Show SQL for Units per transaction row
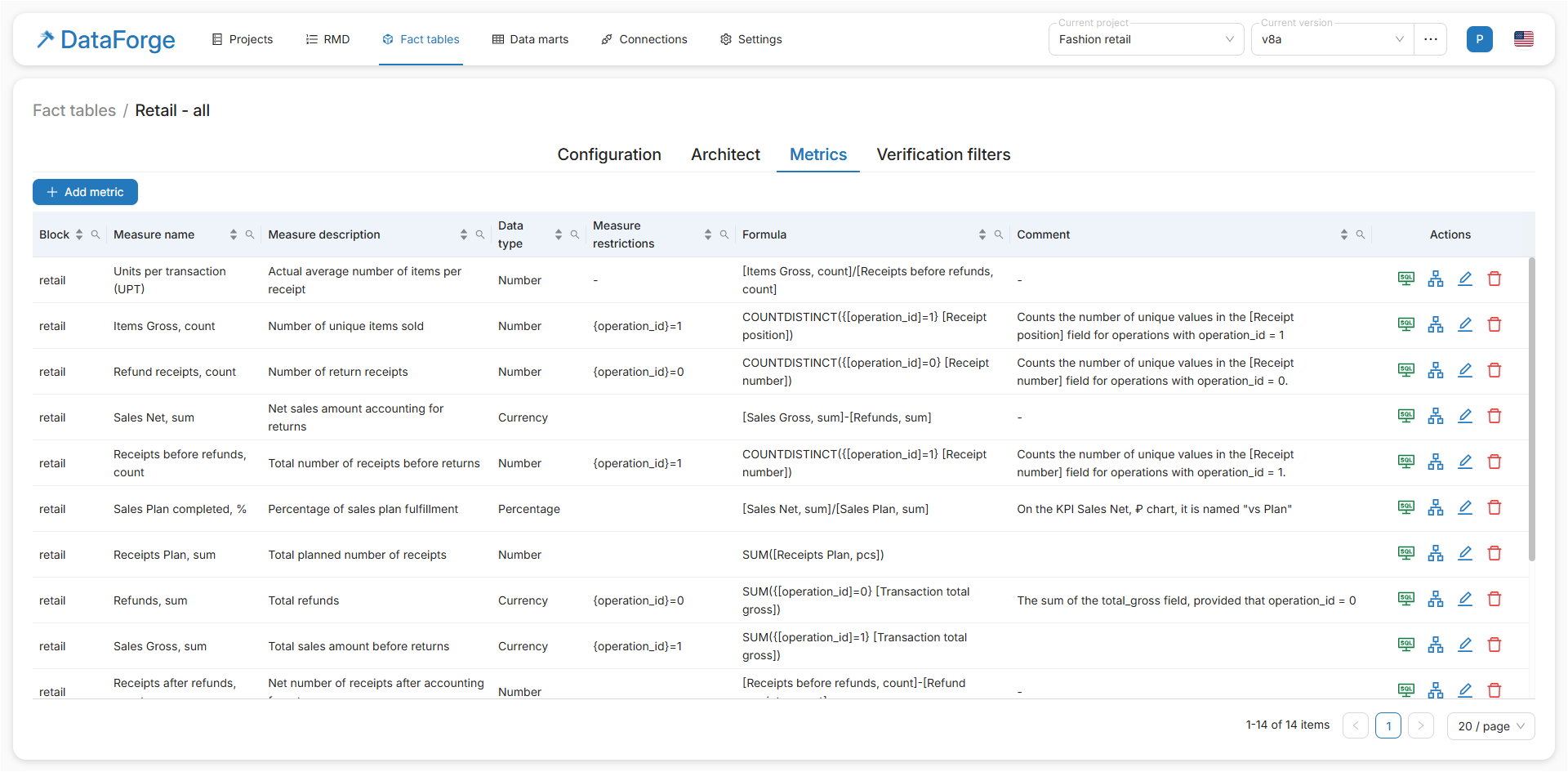The image size is (1568, 772). click(1405, 279)
